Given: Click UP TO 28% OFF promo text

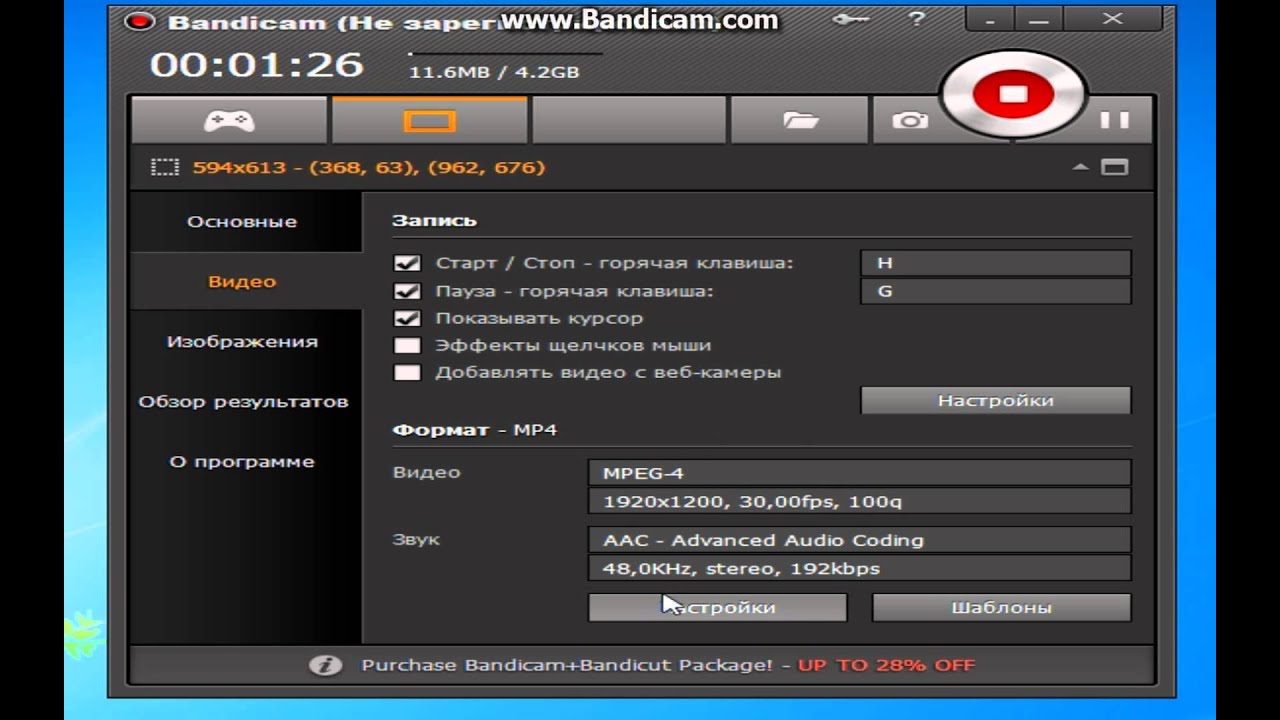Looking at the screenshot, I should coord(886,665).
